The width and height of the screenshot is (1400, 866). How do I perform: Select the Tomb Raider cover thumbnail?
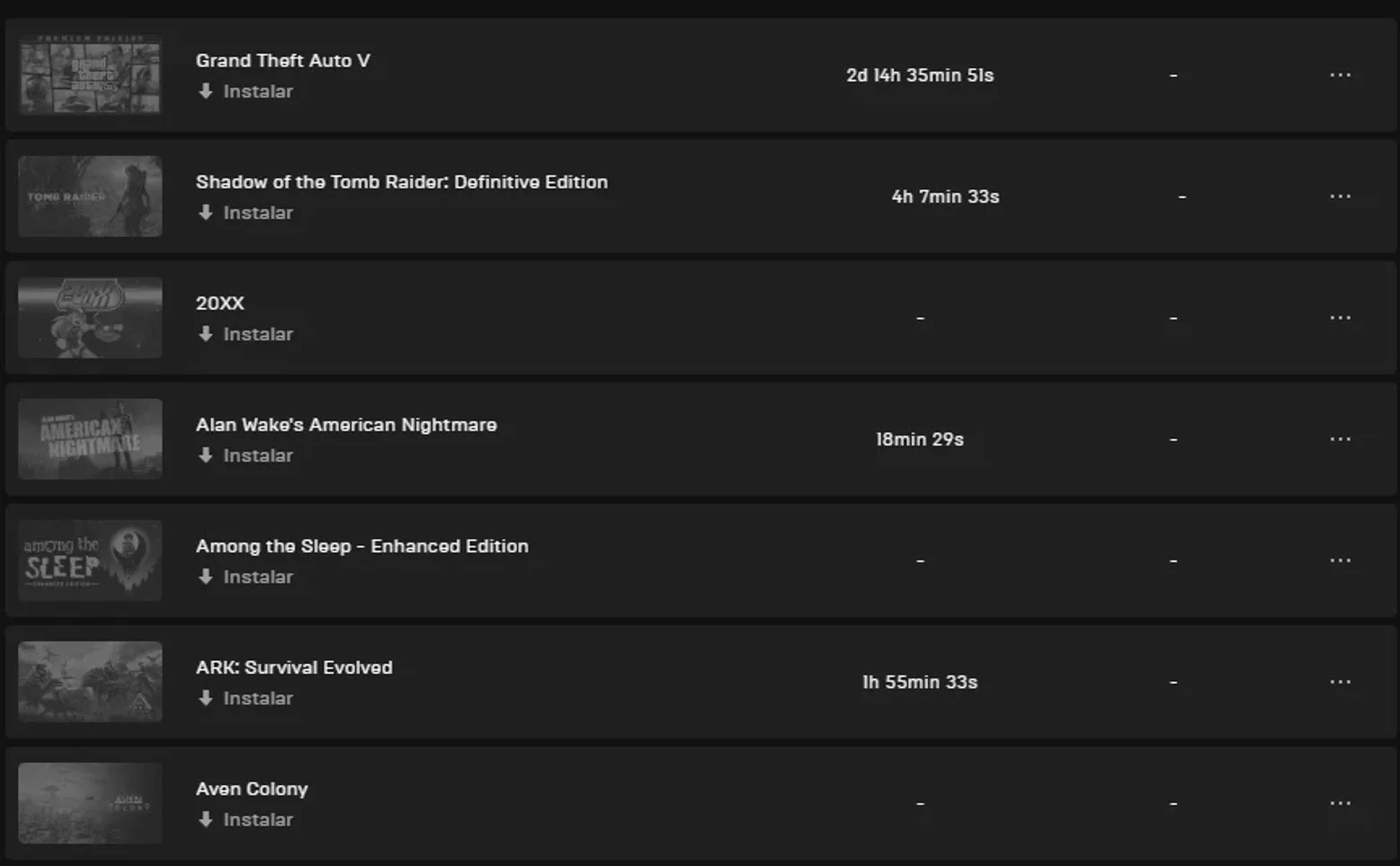(90, 197)
